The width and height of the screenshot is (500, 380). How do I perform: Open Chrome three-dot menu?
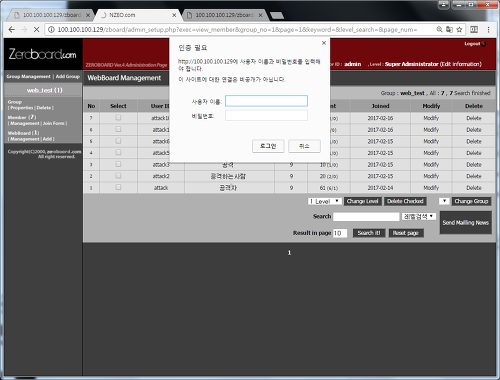[x=488, y=30]
